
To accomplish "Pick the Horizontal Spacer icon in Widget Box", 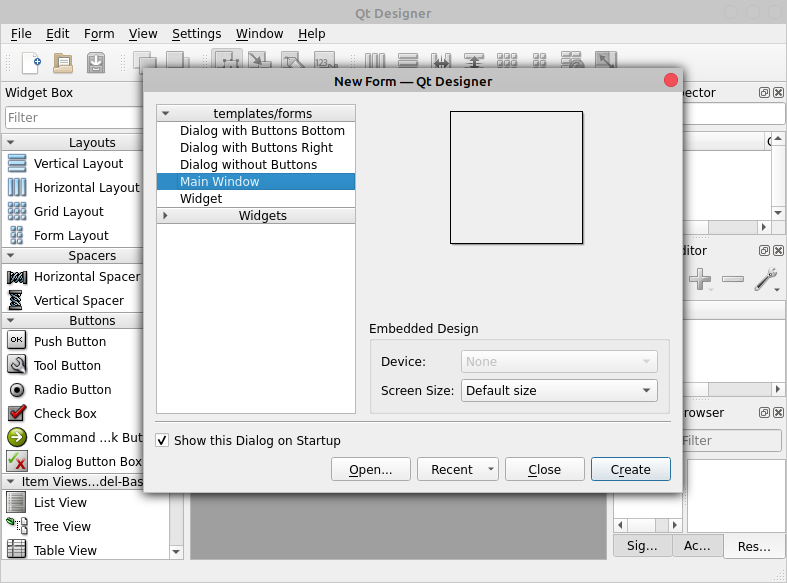I will click(17, 276).
